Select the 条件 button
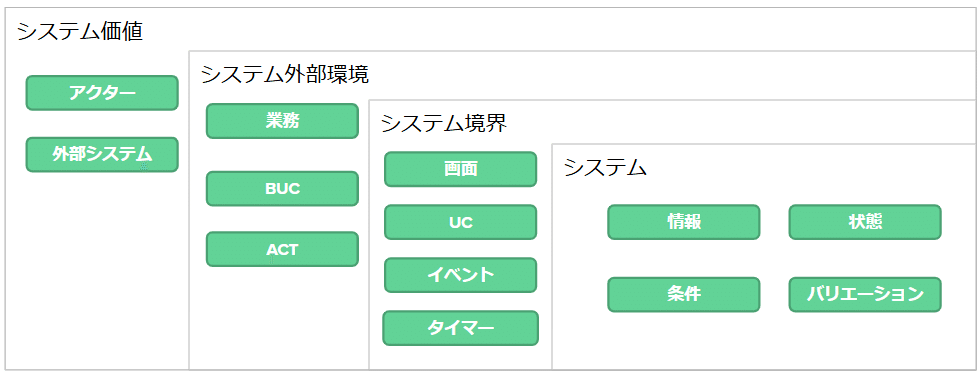This screenshot has height=375, width=980. coord(684,294)
